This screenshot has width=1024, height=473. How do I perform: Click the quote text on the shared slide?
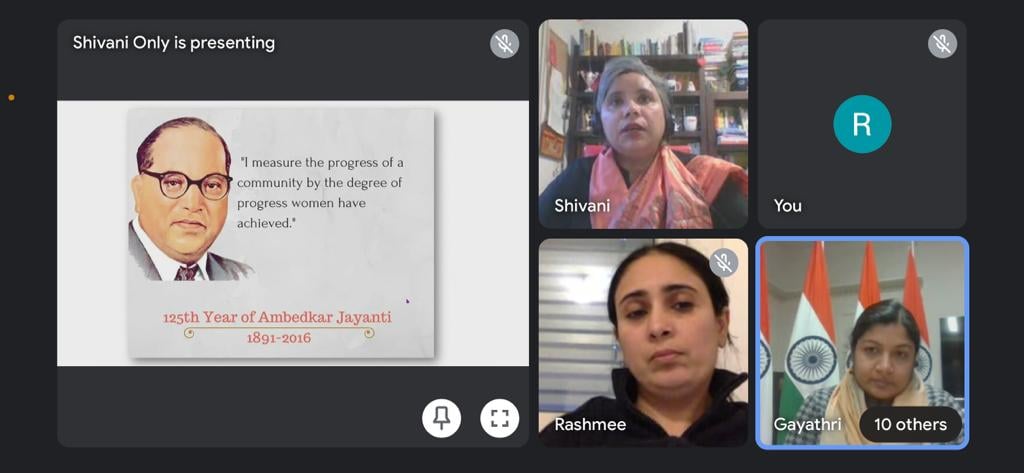(x=320, y=193)
